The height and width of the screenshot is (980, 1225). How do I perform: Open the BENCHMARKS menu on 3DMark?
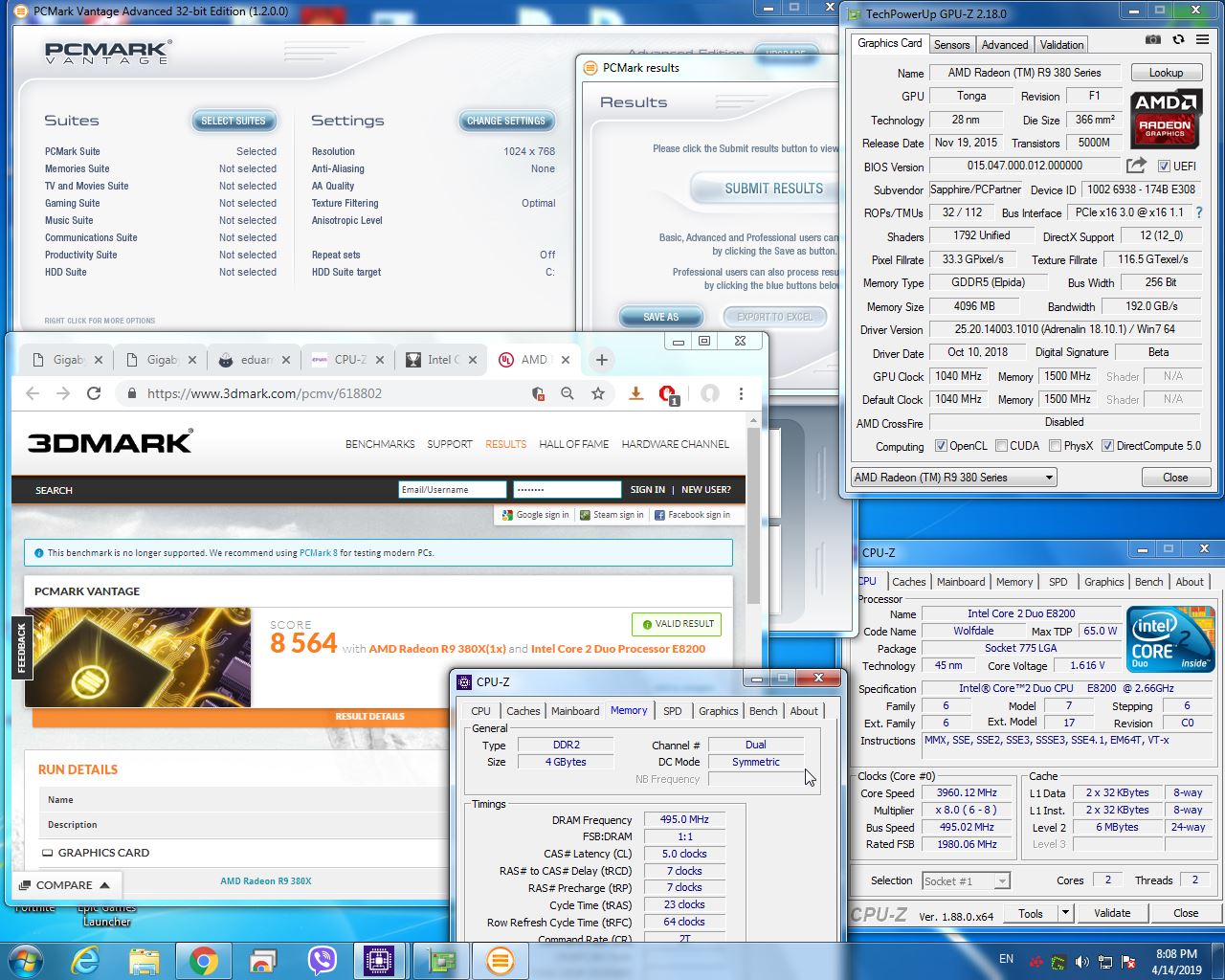380,444
